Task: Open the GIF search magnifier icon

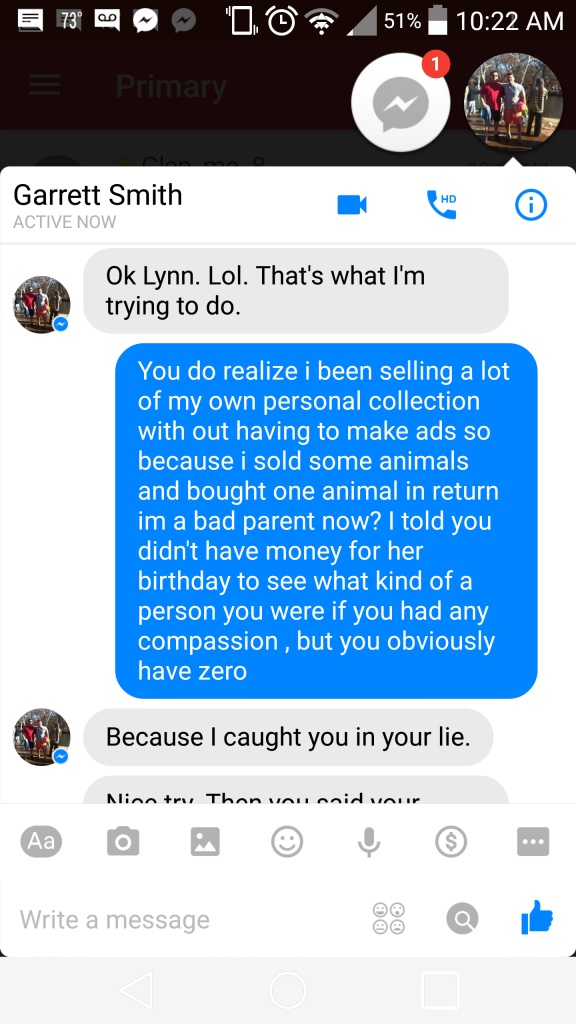Action: [x=462, y=919]
